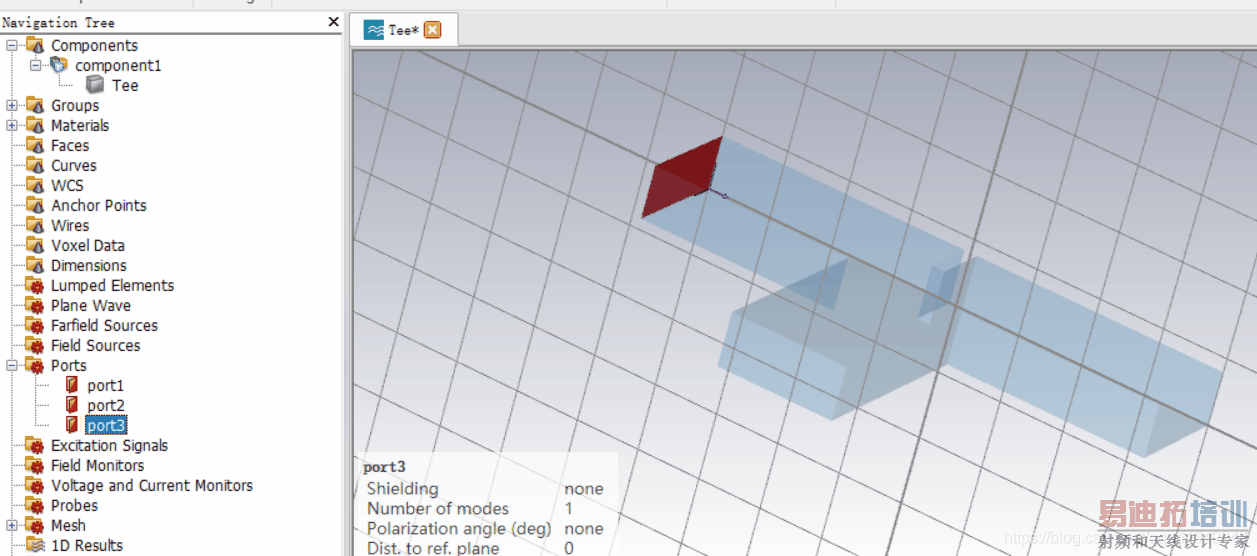Viewport: 1257px width, 556px height.
Task: Click the port1 red port icon
Action: tap(71, 385)
